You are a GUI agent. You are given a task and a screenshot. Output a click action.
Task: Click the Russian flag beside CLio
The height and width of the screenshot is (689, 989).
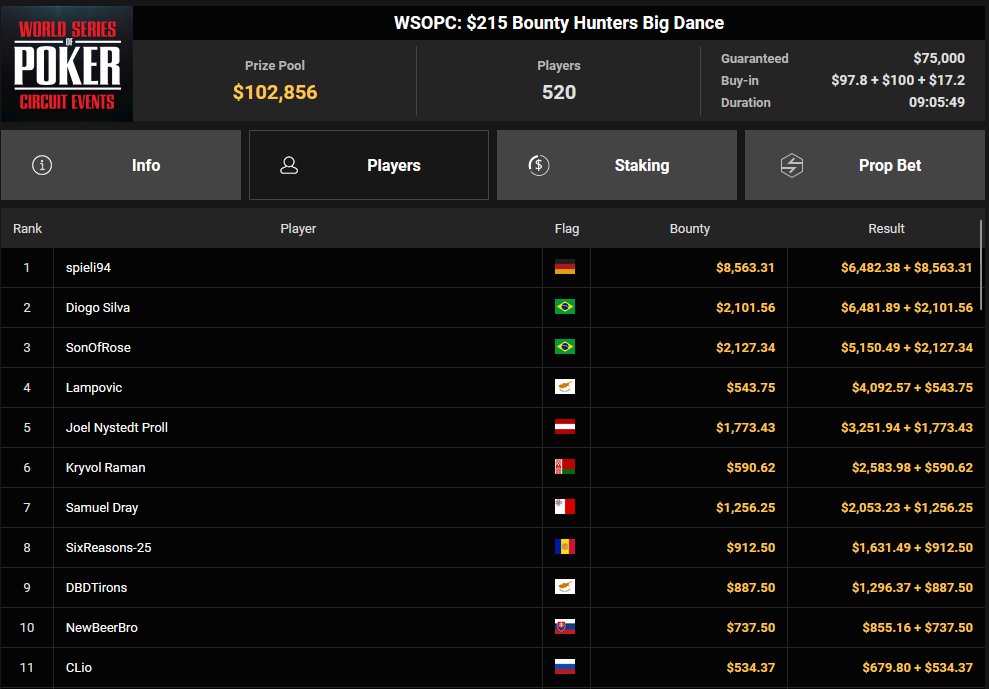coord(565,667)
